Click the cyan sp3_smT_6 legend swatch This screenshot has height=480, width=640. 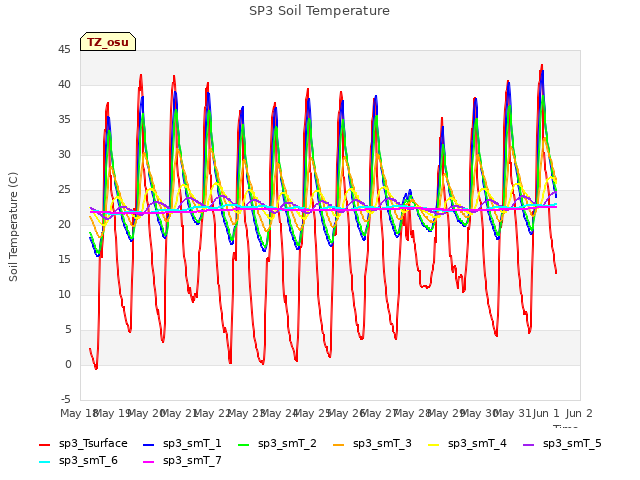click(44, 462)
